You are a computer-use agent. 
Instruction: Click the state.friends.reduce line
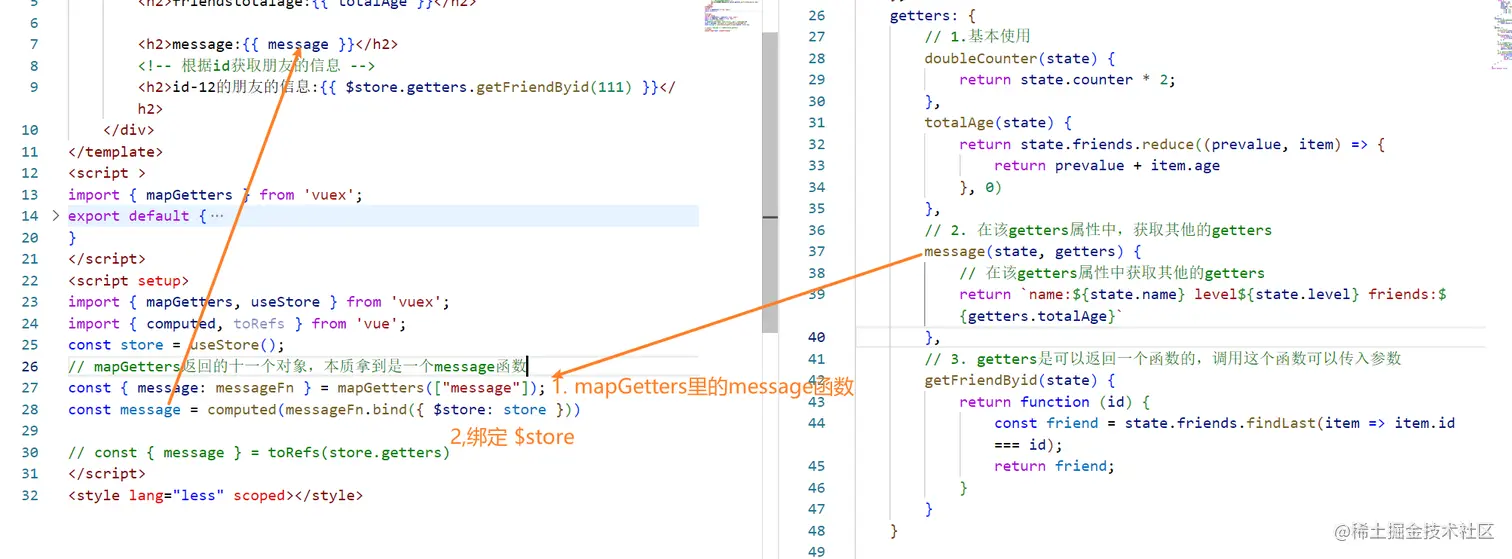pyautogui.click(x=1172, y=144)
